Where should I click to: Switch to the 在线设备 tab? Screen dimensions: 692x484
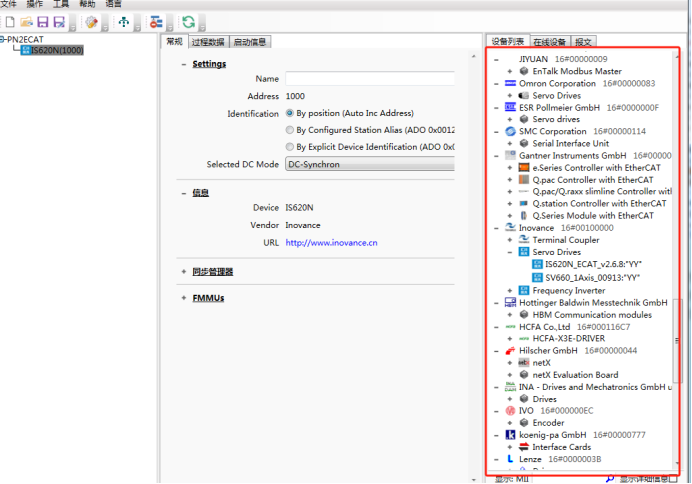549,42
